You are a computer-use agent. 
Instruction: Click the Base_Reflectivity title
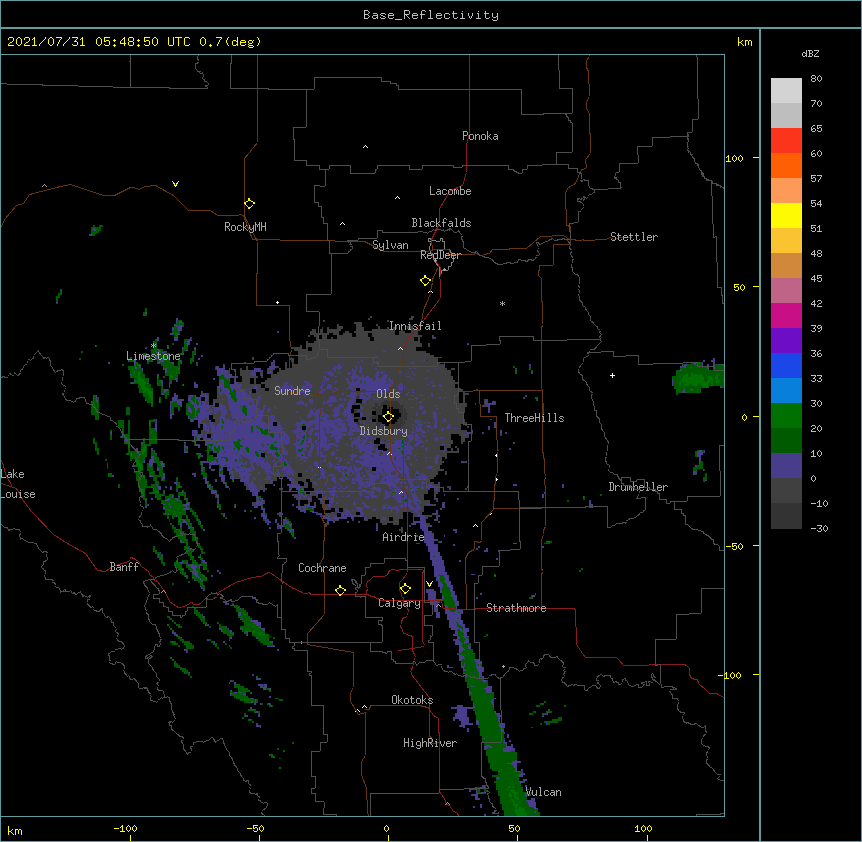(431, 15)
